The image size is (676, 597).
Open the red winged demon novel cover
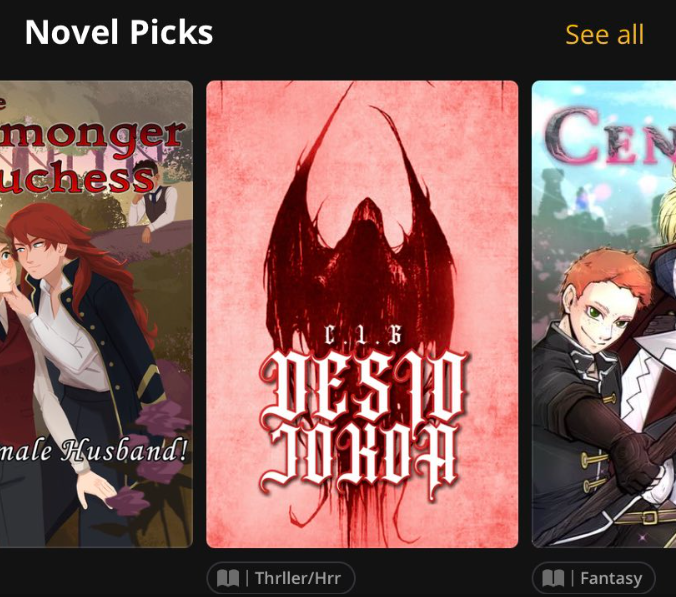pyautogui.click(x=362, y=314)
